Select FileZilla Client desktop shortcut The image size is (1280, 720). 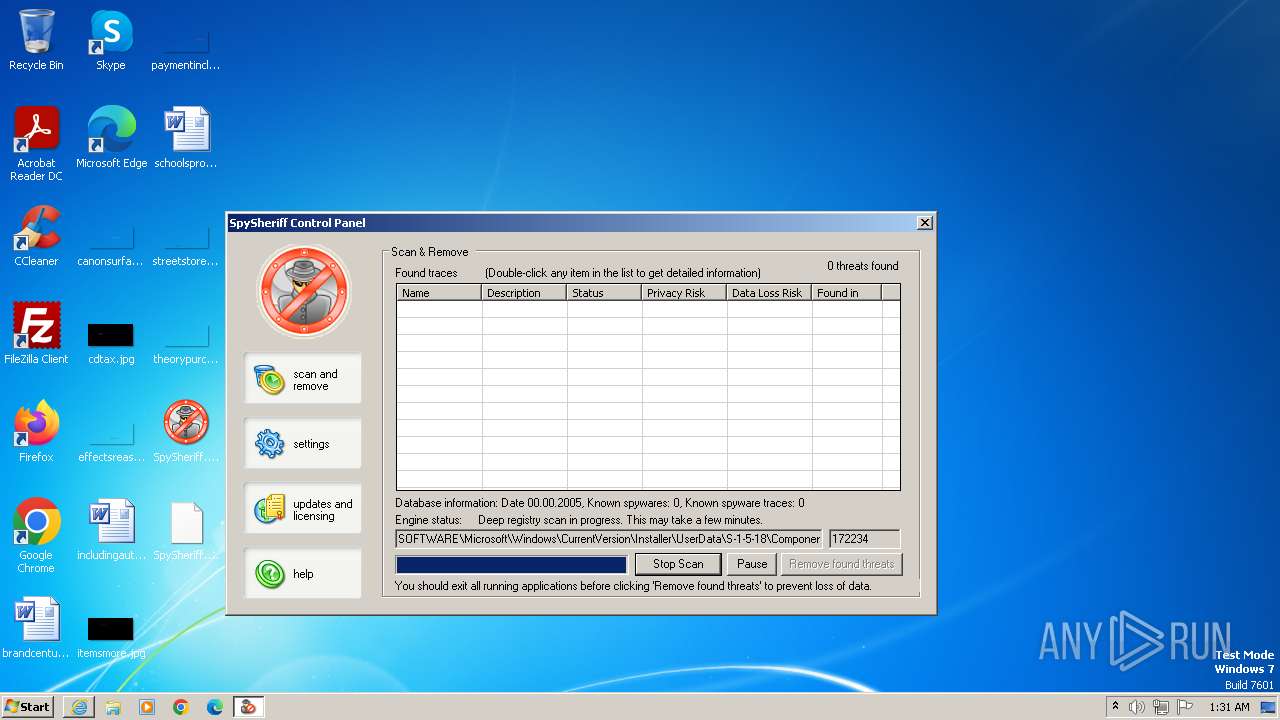[36, 334]
